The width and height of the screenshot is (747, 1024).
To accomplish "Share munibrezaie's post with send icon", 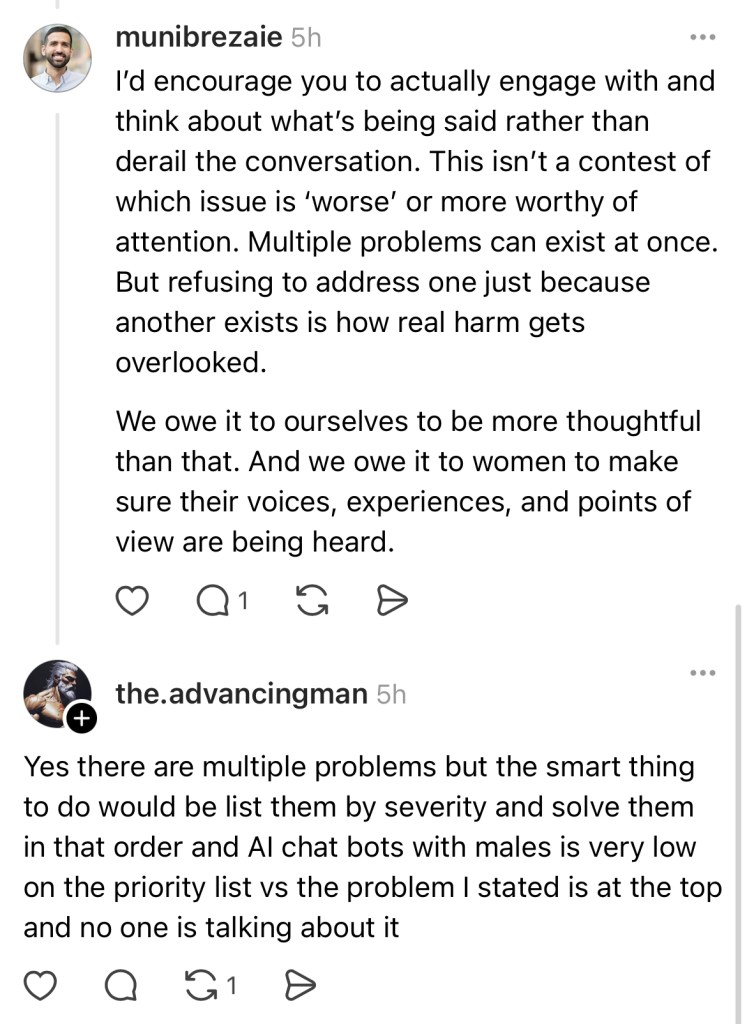I will point(391,600).
